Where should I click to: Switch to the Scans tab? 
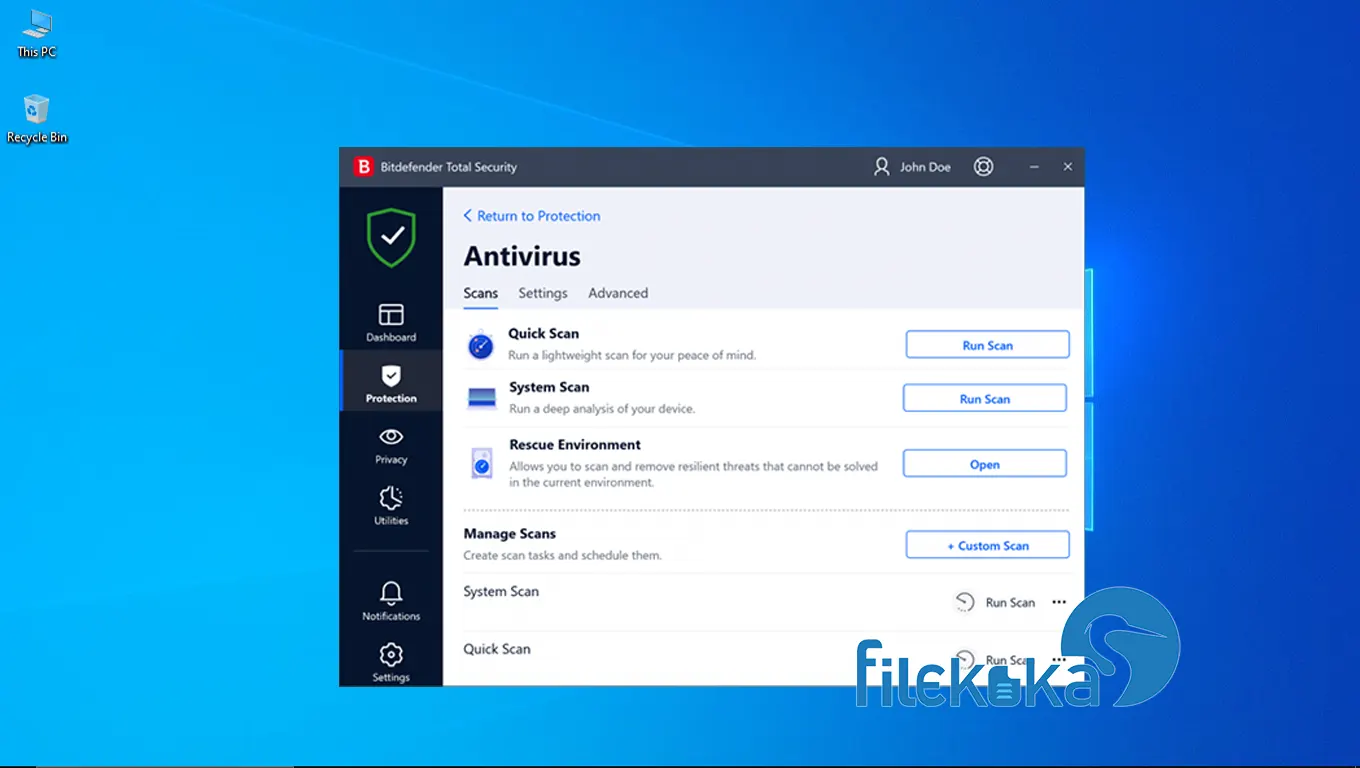pyautogui.click(x=481, y=293)
